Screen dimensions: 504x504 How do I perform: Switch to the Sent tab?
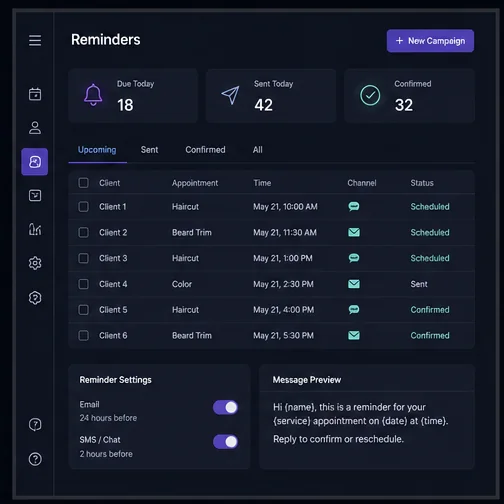click(149, 150)
